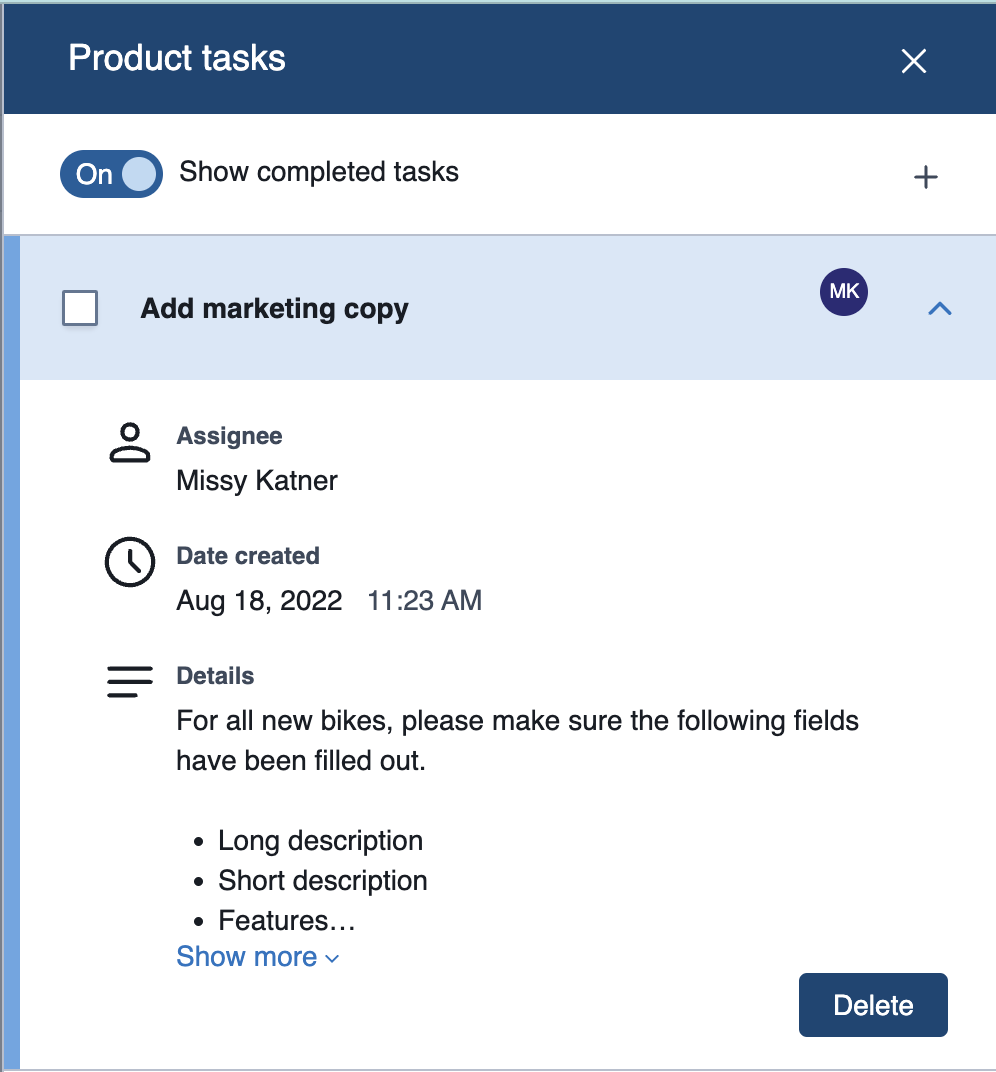The width and height of the screenshot is (996, 1072).
Task: Check the Add marketing copy checkbox
Action: [x=80, y=308]
